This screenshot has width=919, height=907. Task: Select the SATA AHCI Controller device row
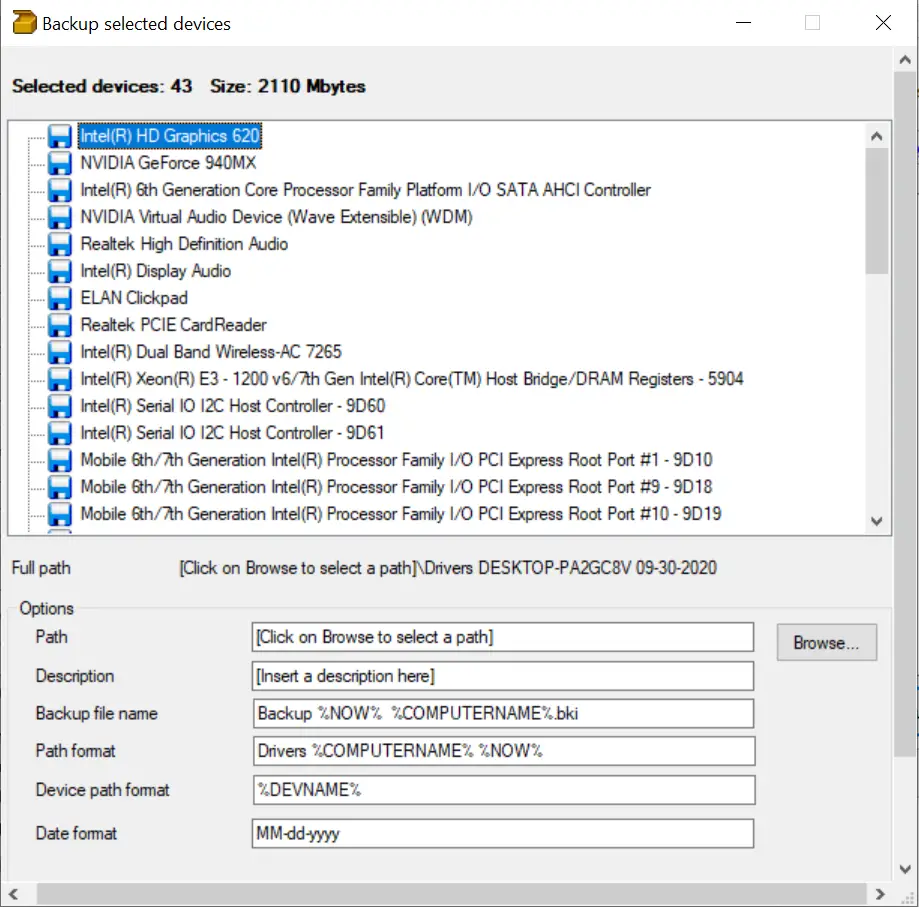[365, 190]
